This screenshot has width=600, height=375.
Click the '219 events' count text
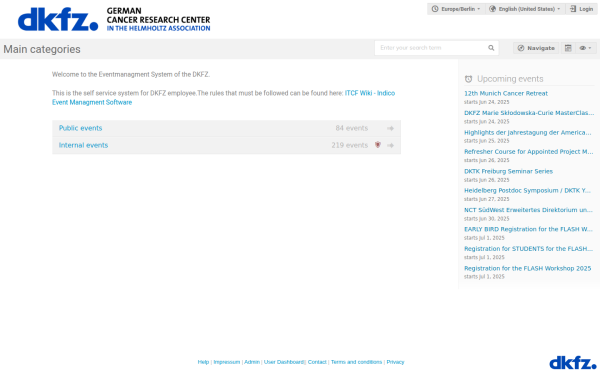pos(350,145)
